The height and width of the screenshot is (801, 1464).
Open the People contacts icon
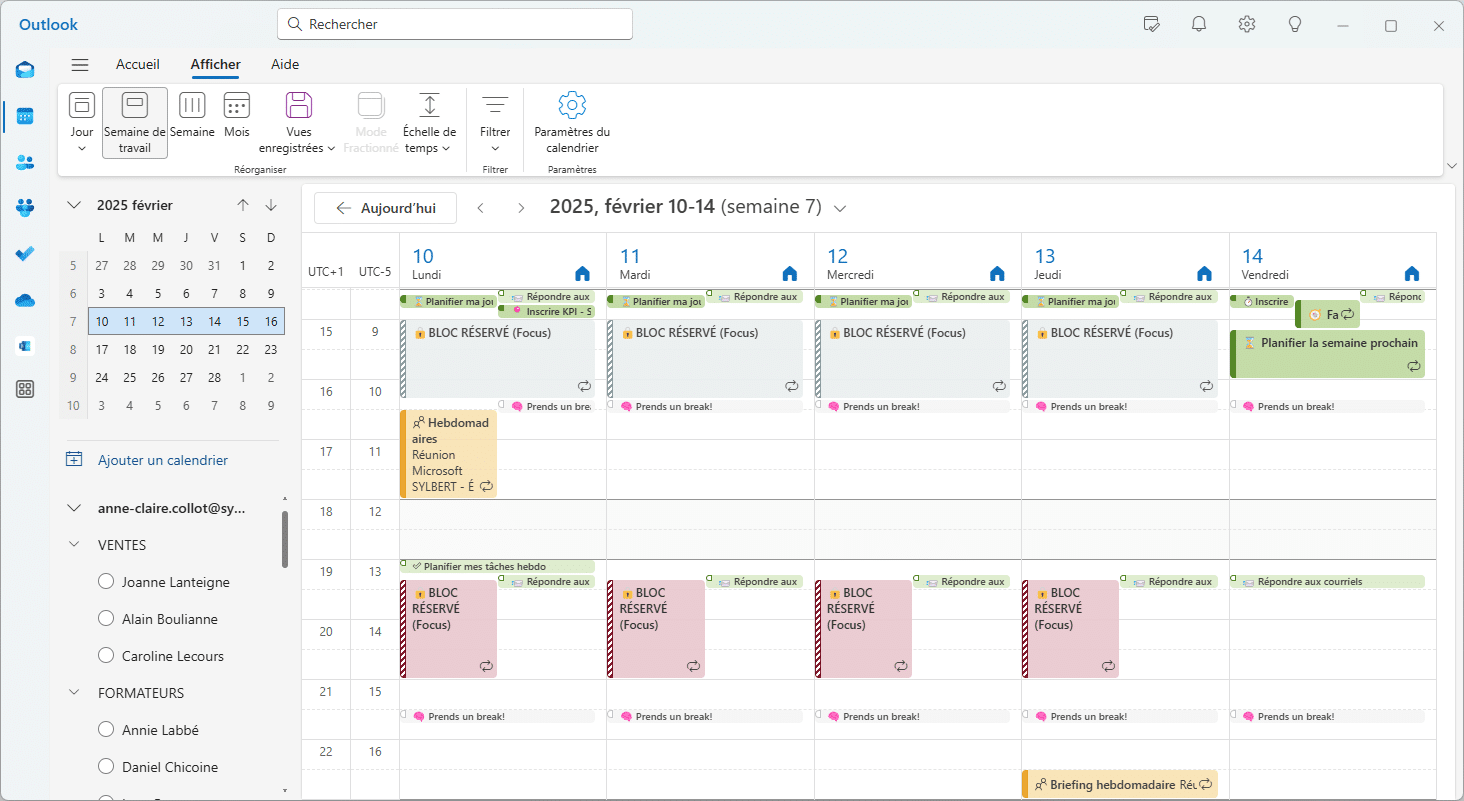[25, 162]
